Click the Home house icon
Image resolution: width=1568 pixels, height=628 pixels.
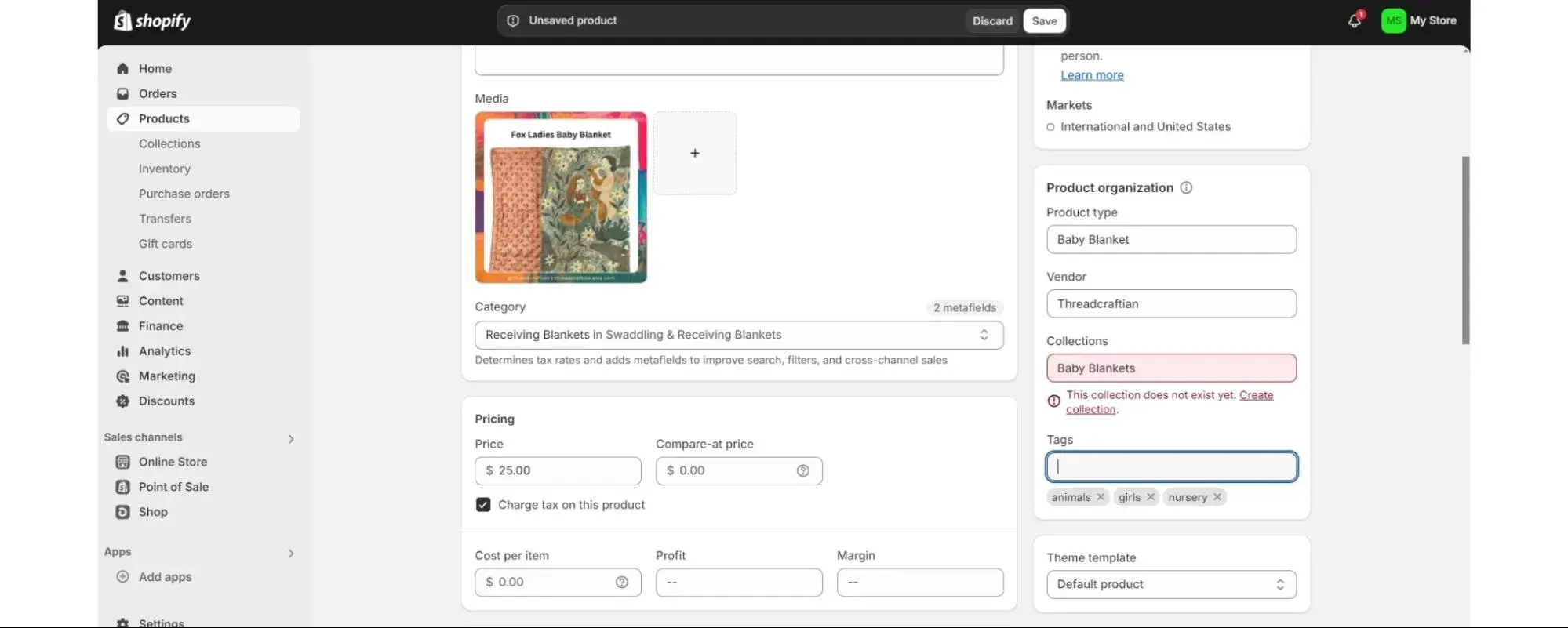(122, 69)
